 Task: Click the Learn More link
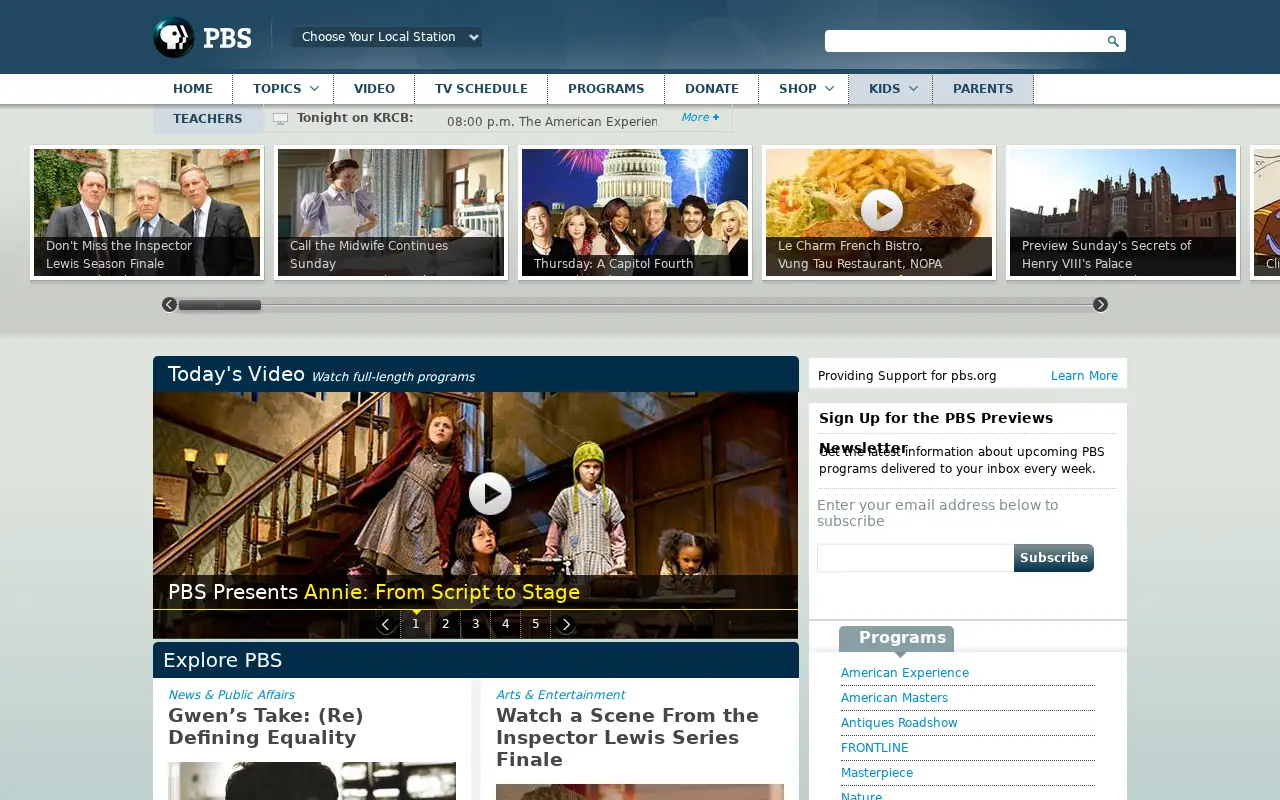click(x=1084, y=376)
